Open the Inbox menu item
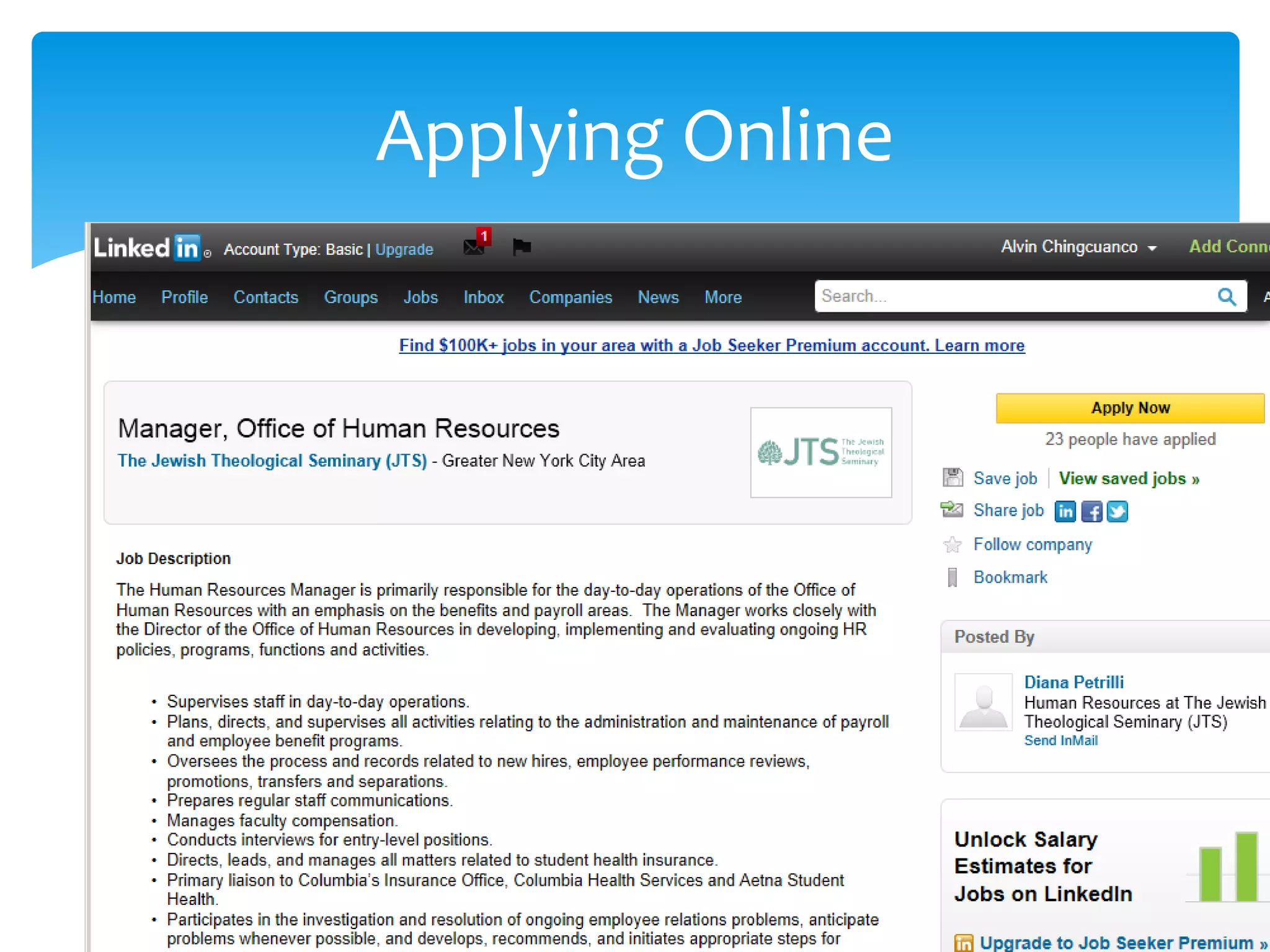The height and width of the screenshot is (952, 1270). [x=484, y=297]
